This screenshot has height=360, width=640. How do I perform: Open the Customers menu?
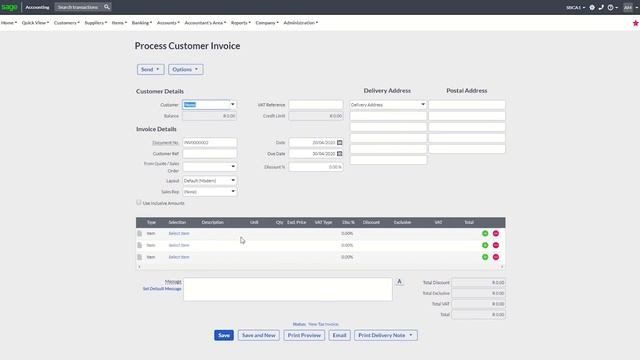pyautogui.click(x=67, y=23)
